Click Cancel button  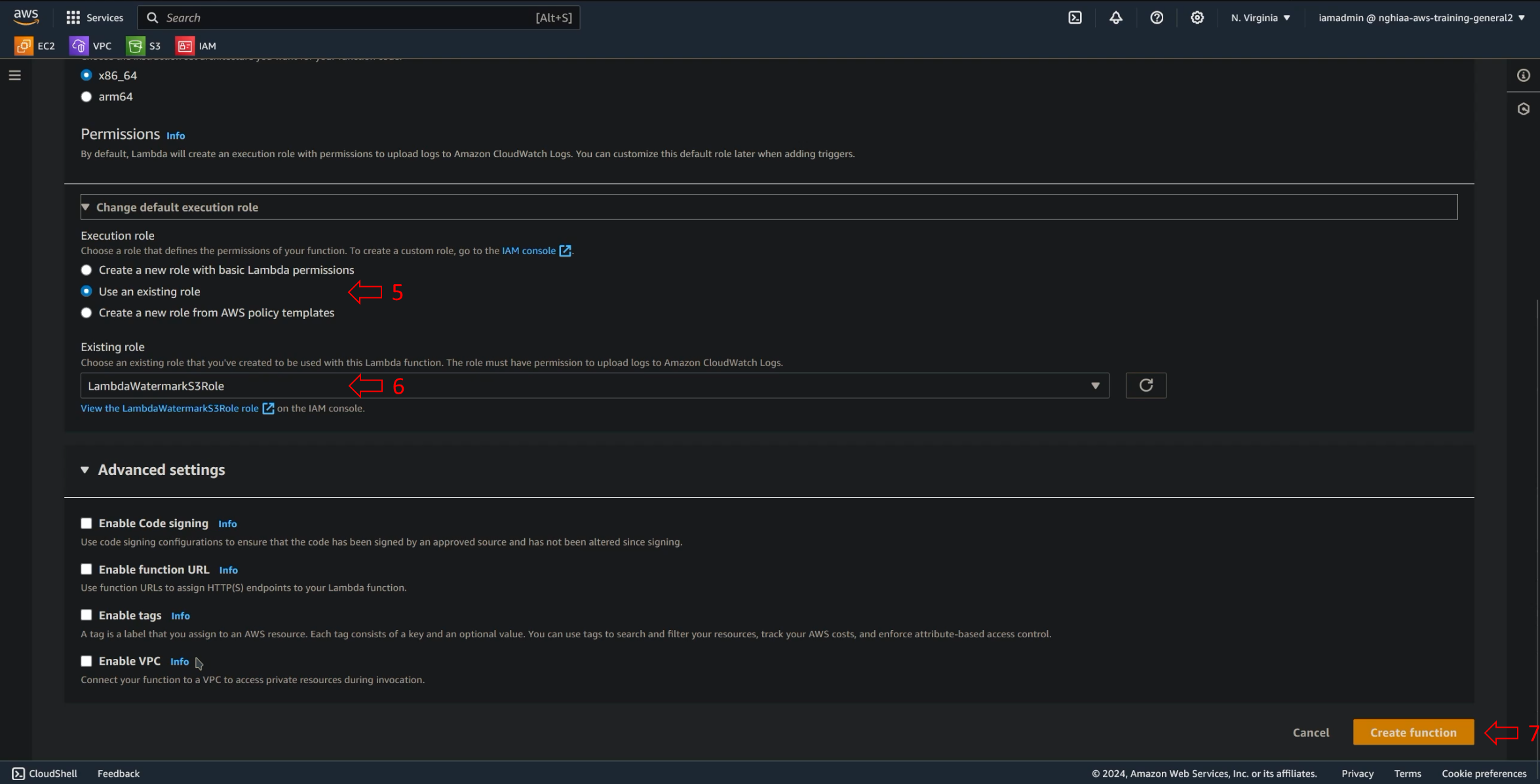[x=1311, y=732]
